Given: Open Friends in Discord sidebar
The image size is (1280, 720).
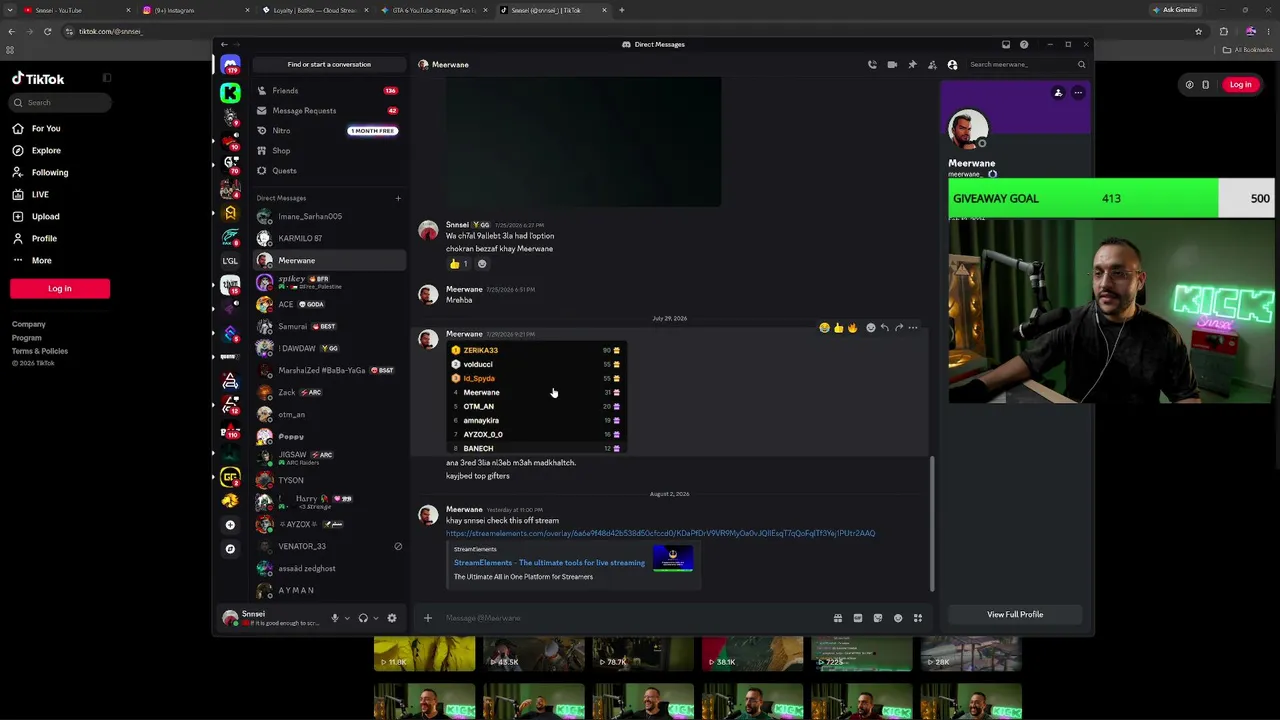Looking at the screenshot, I should 328,91.
